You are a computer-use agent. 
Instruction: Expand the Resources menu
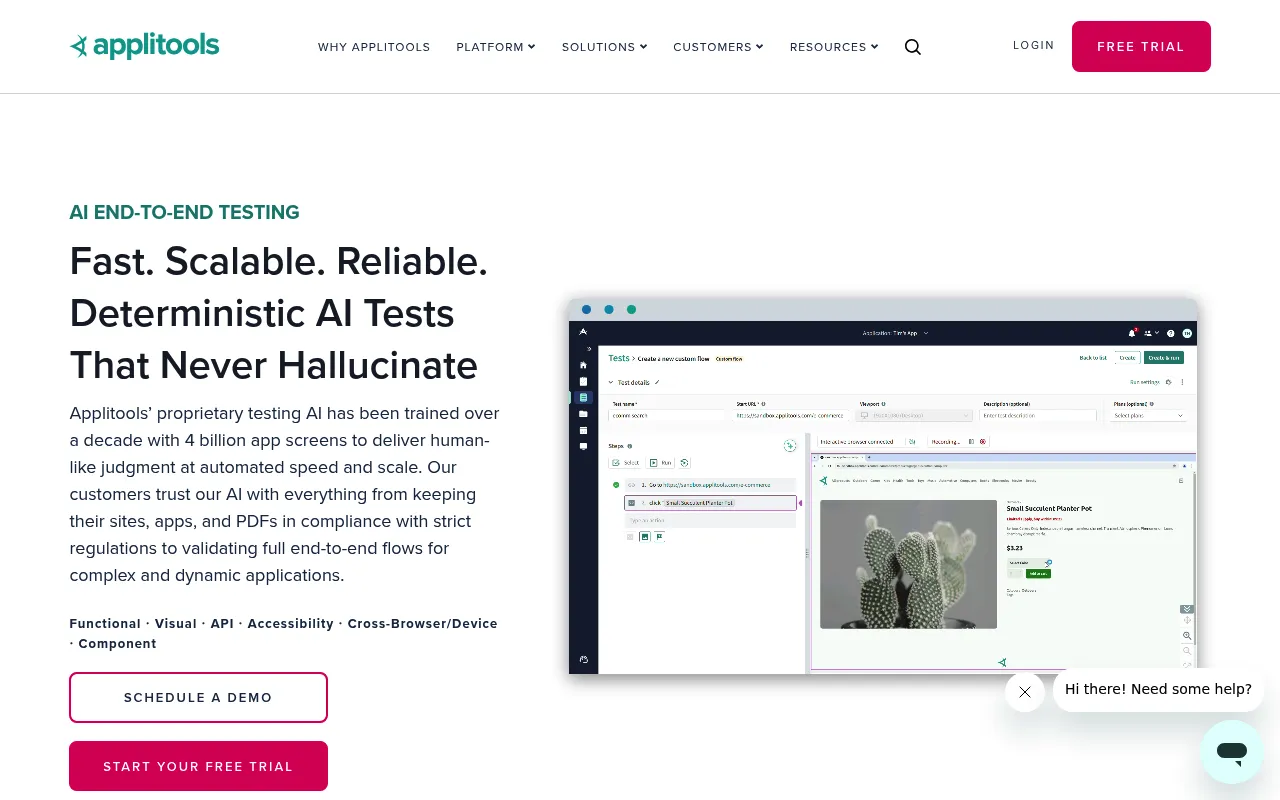click(x=834, y=47)
